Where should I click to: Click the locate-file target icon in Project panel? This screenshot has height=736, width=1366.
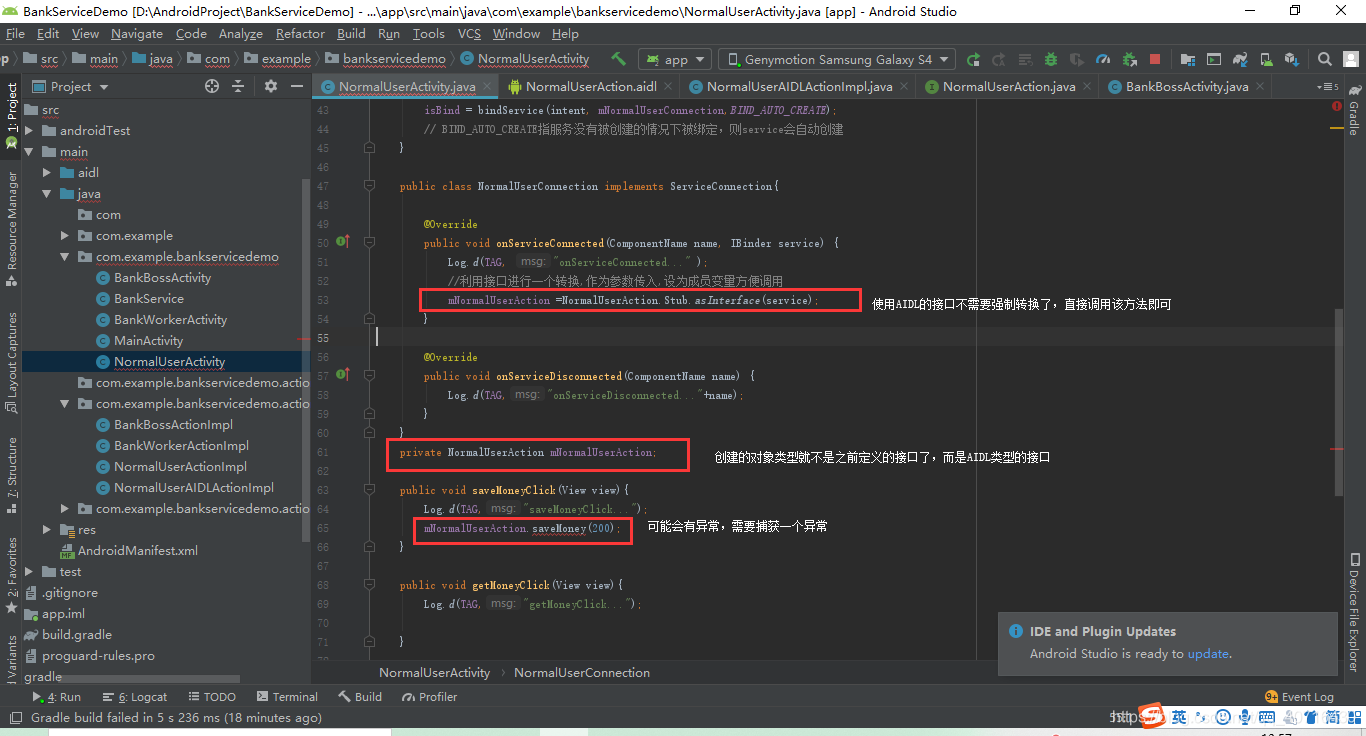point(212,86)
